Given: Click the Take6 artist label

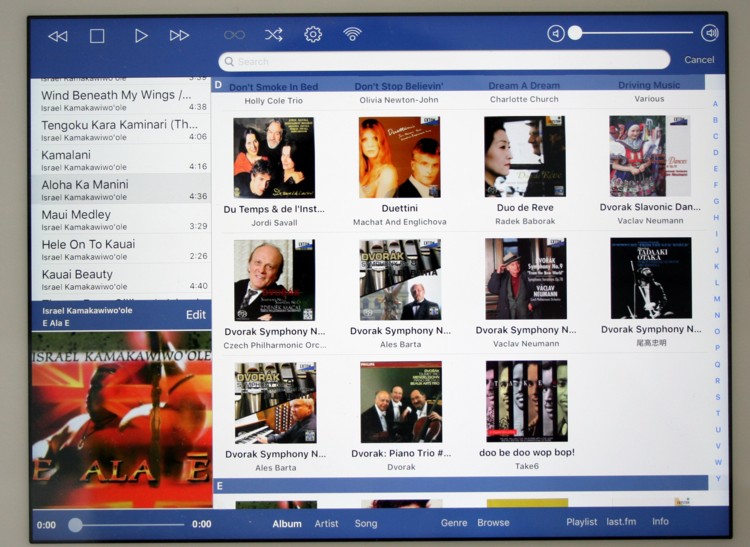Looking at the screenshot, I should point(527,466).
